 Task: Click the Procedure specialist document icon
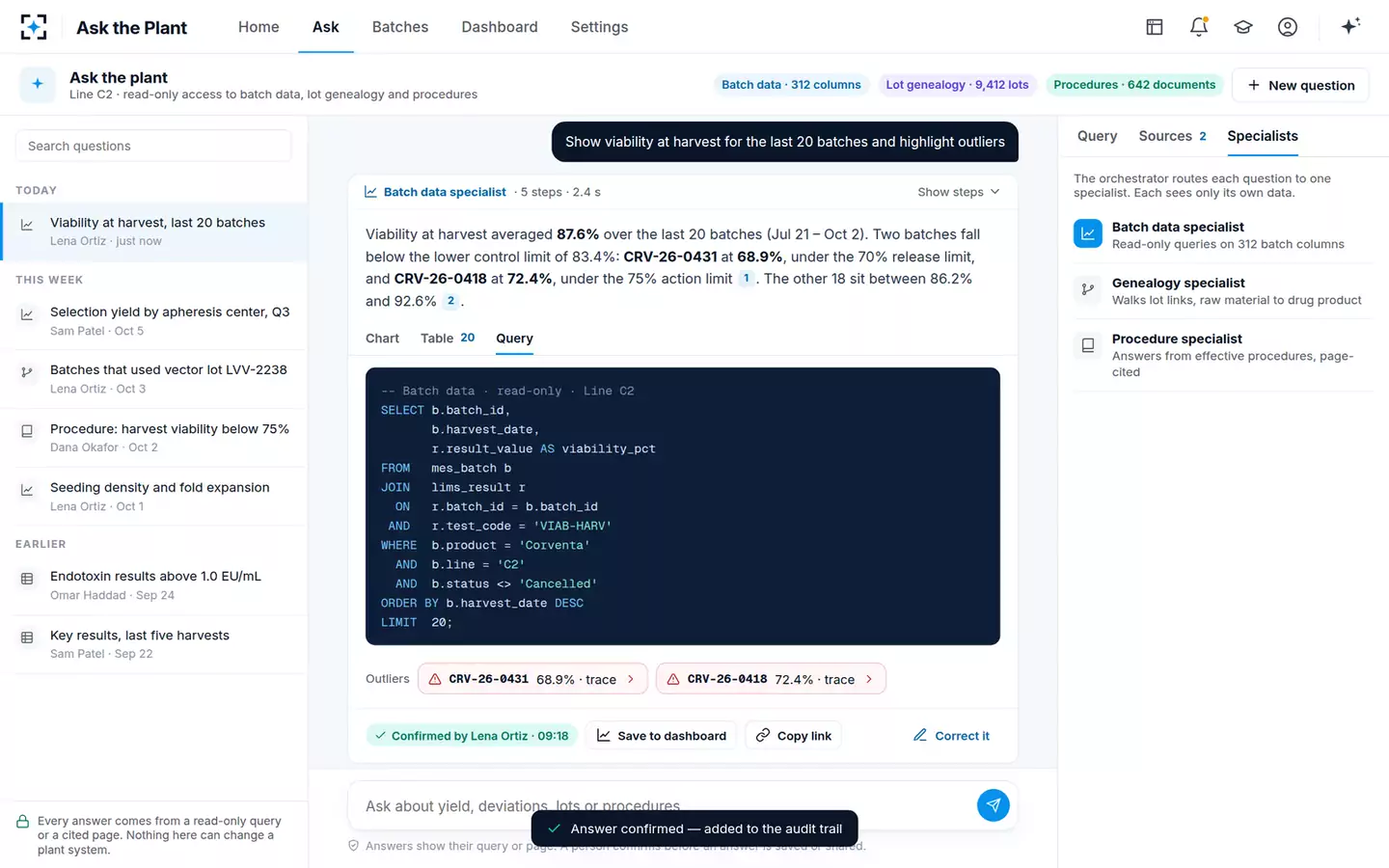[1088, 345]
